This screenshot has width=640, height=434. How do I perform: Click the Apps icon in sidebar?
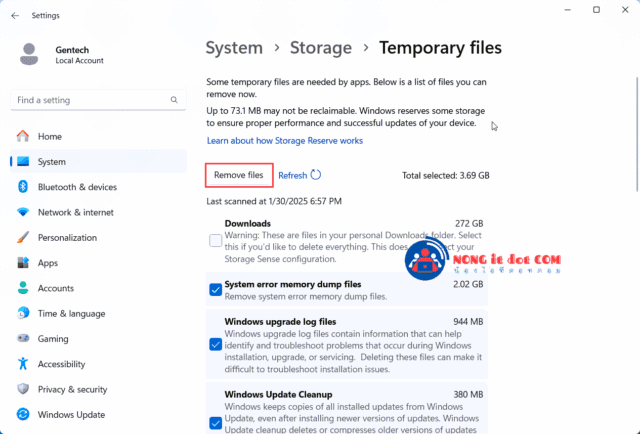(x=23, y=263)
